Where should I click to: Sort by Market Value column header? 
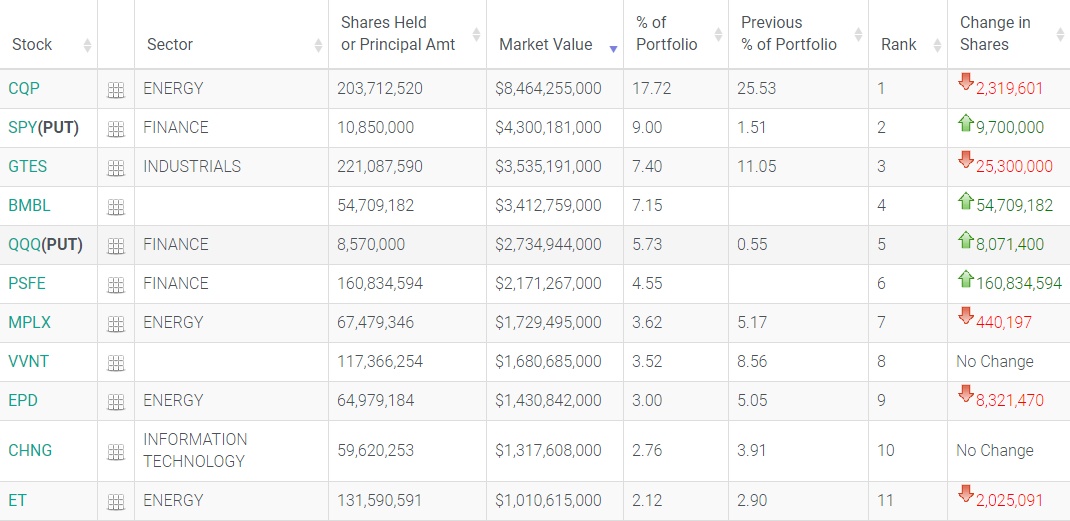point(546,44)
